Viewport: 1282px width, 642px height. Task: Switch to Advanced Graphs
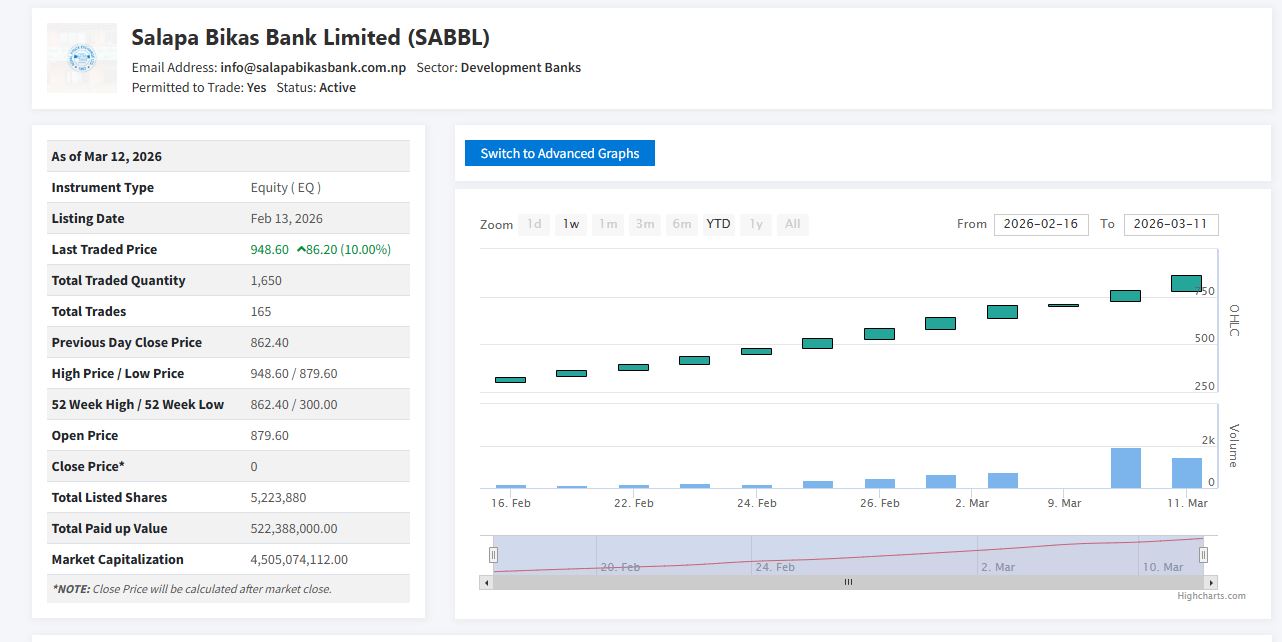[x=559, y=153]
